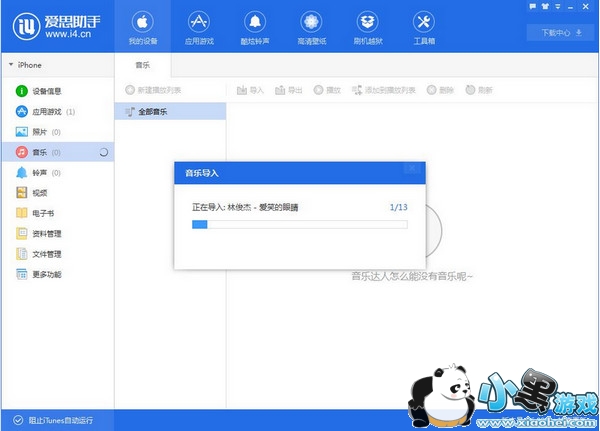Select the 全部音乐 all music list

pyautogui.click(x=170, y=111)
